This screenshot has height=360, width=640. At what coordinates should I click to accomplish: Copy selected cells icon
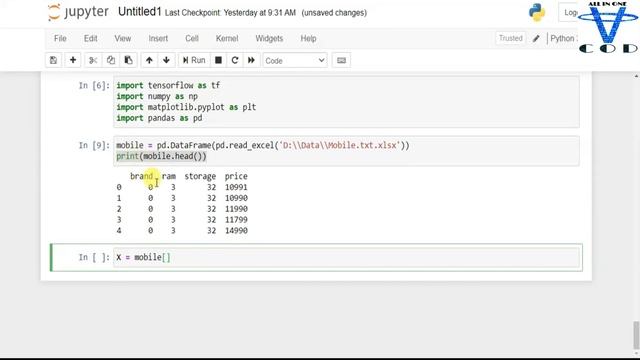pyautogui.click(x=111, y=60)
